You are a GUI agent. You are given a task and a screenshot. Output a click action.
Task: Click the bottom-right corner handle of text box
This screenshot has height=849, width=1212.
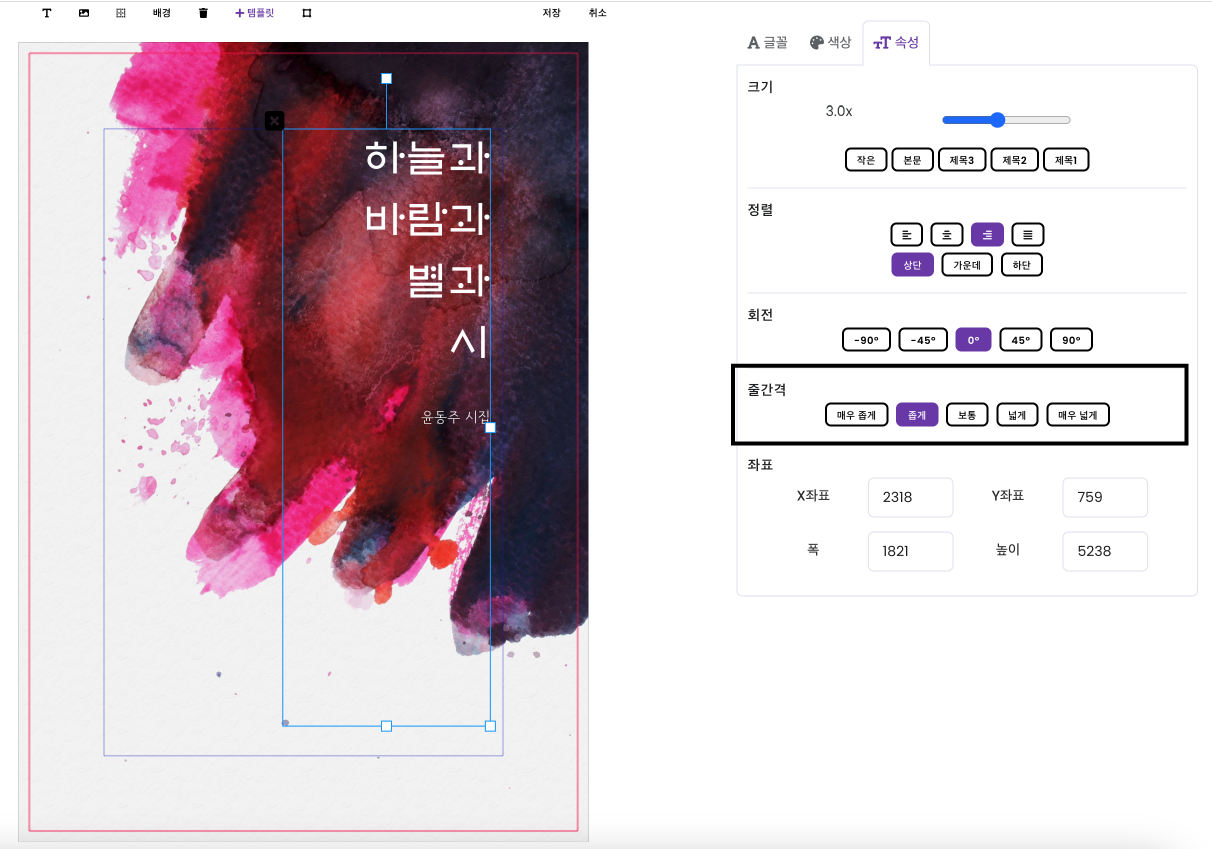[x=490, y=726]
